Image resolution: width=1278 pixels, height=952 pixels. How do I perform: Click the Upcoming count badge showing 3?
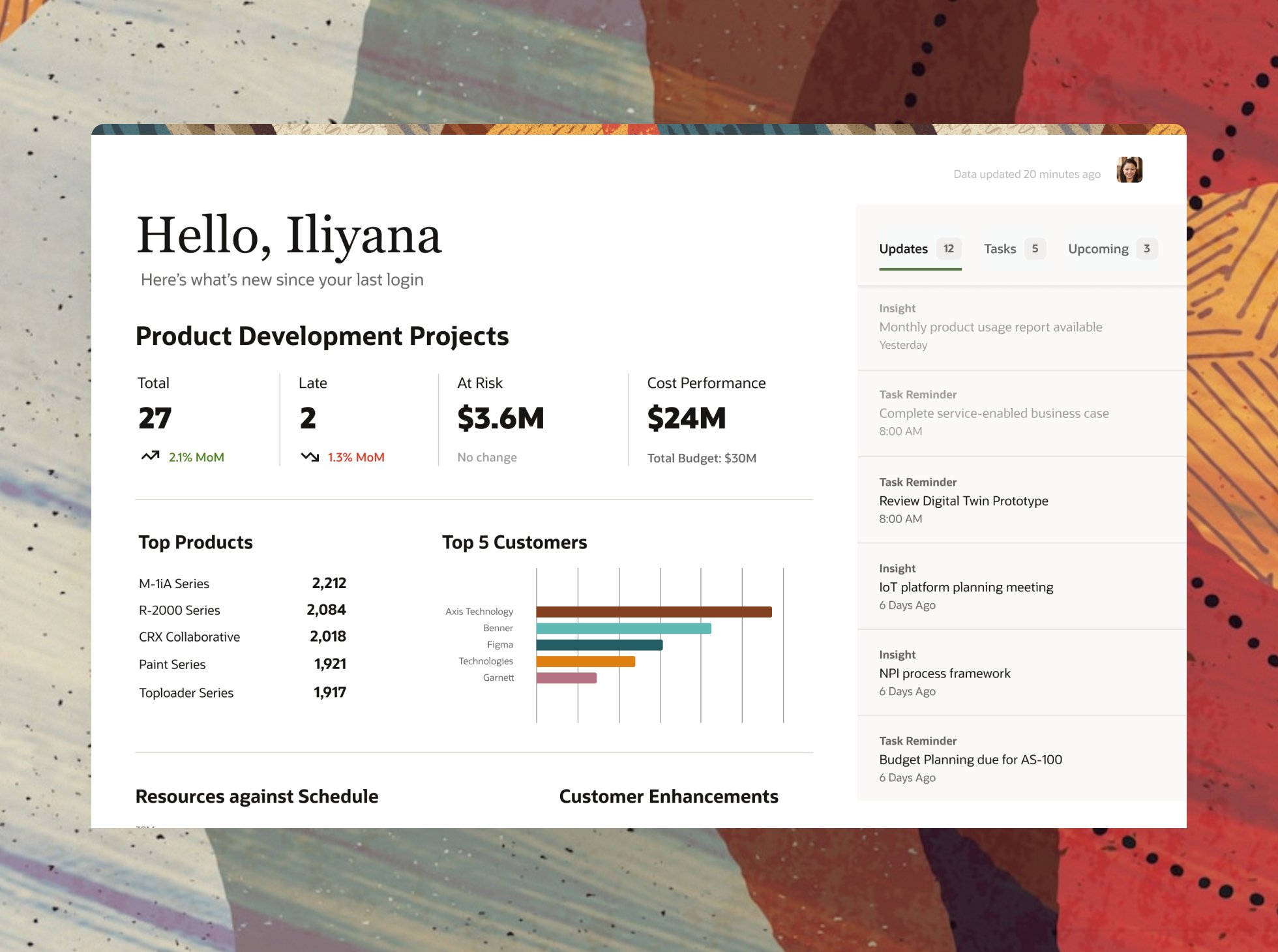pyautogui.click(x=1146, y=248)
